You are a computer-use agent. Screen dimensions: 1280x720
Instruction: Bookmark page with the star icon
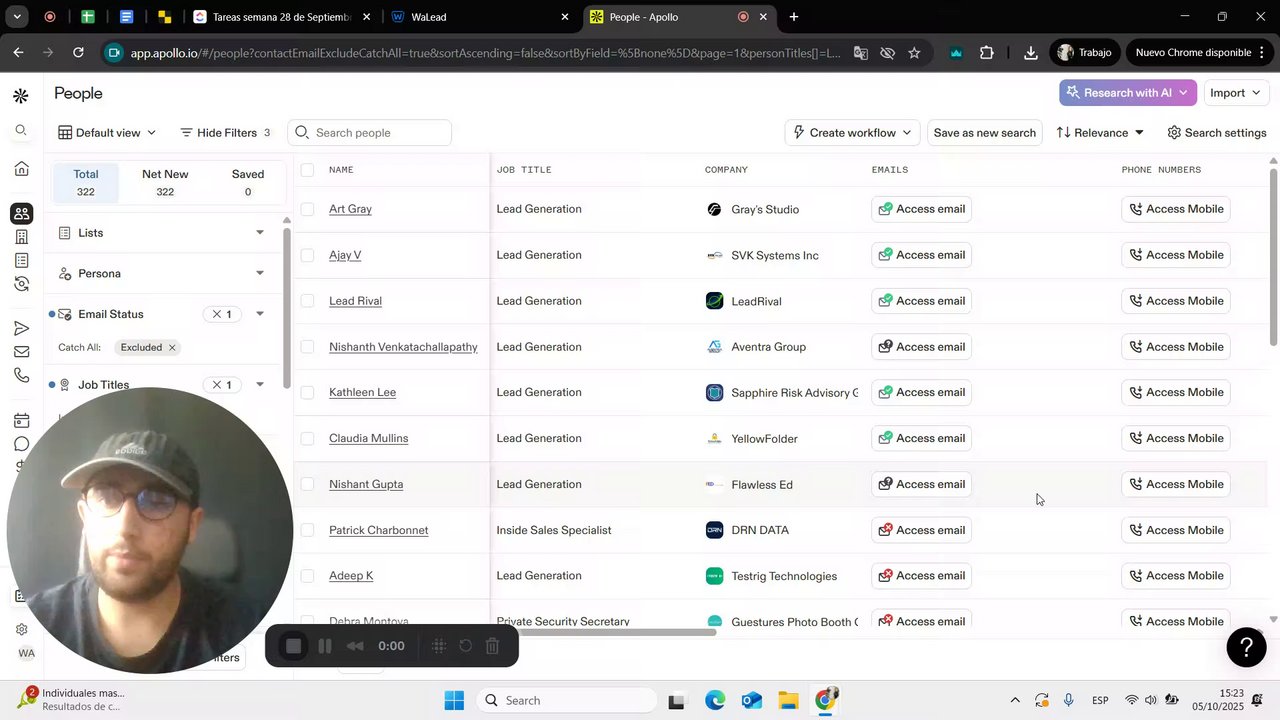(914, 53)
